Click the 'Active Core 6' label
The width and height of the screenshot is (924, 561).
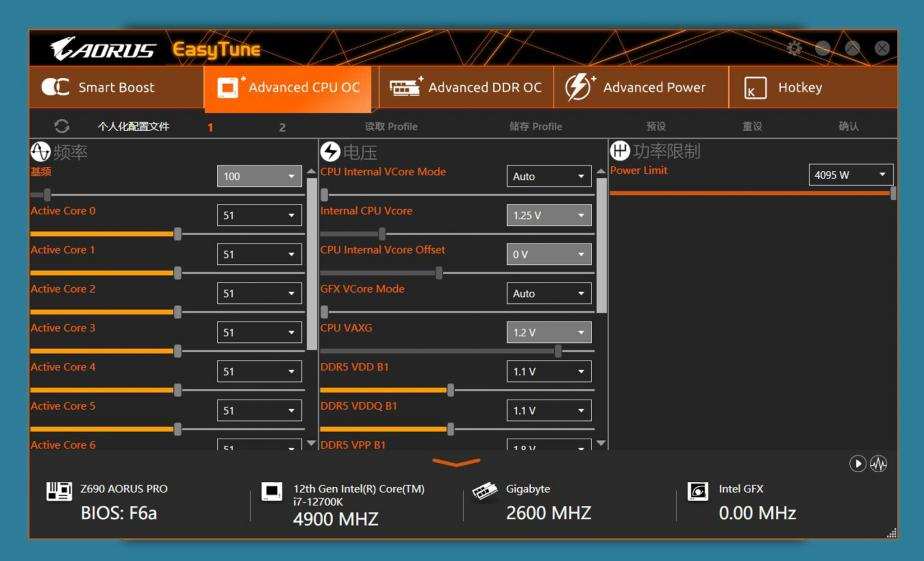pyautogui.click(x=63, y=445)
